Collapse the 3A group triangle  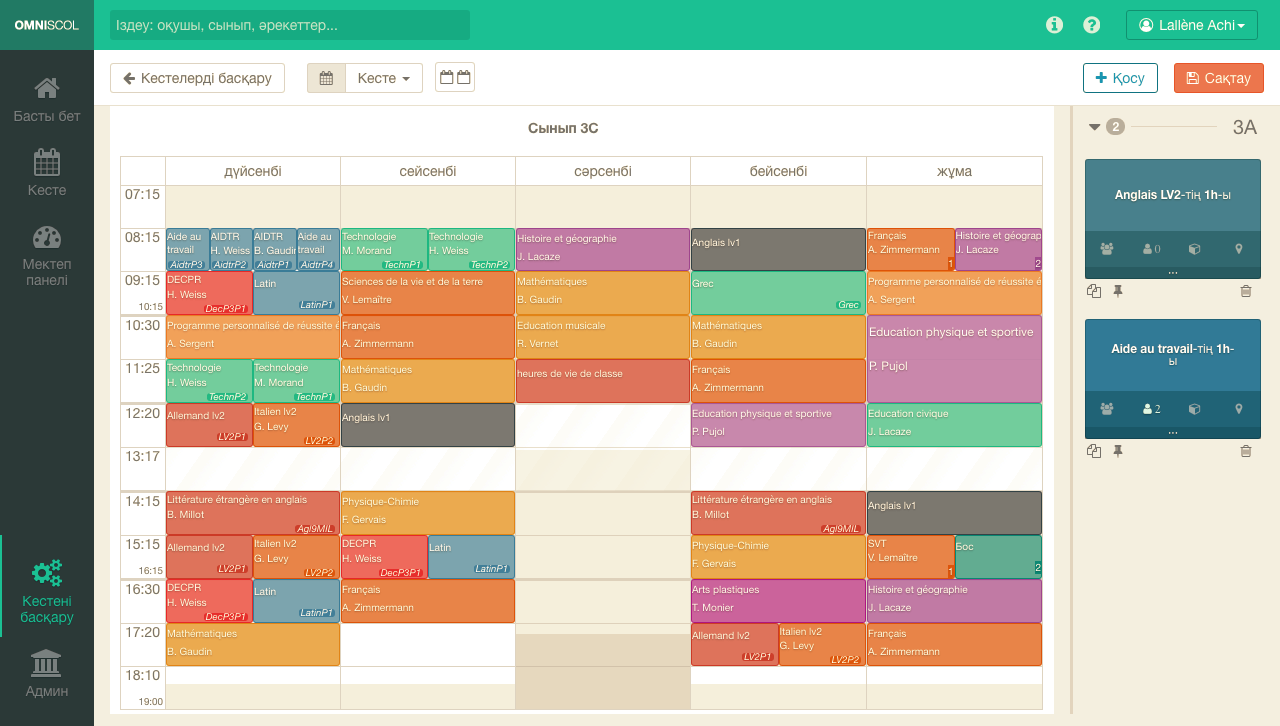(1094, 127)
